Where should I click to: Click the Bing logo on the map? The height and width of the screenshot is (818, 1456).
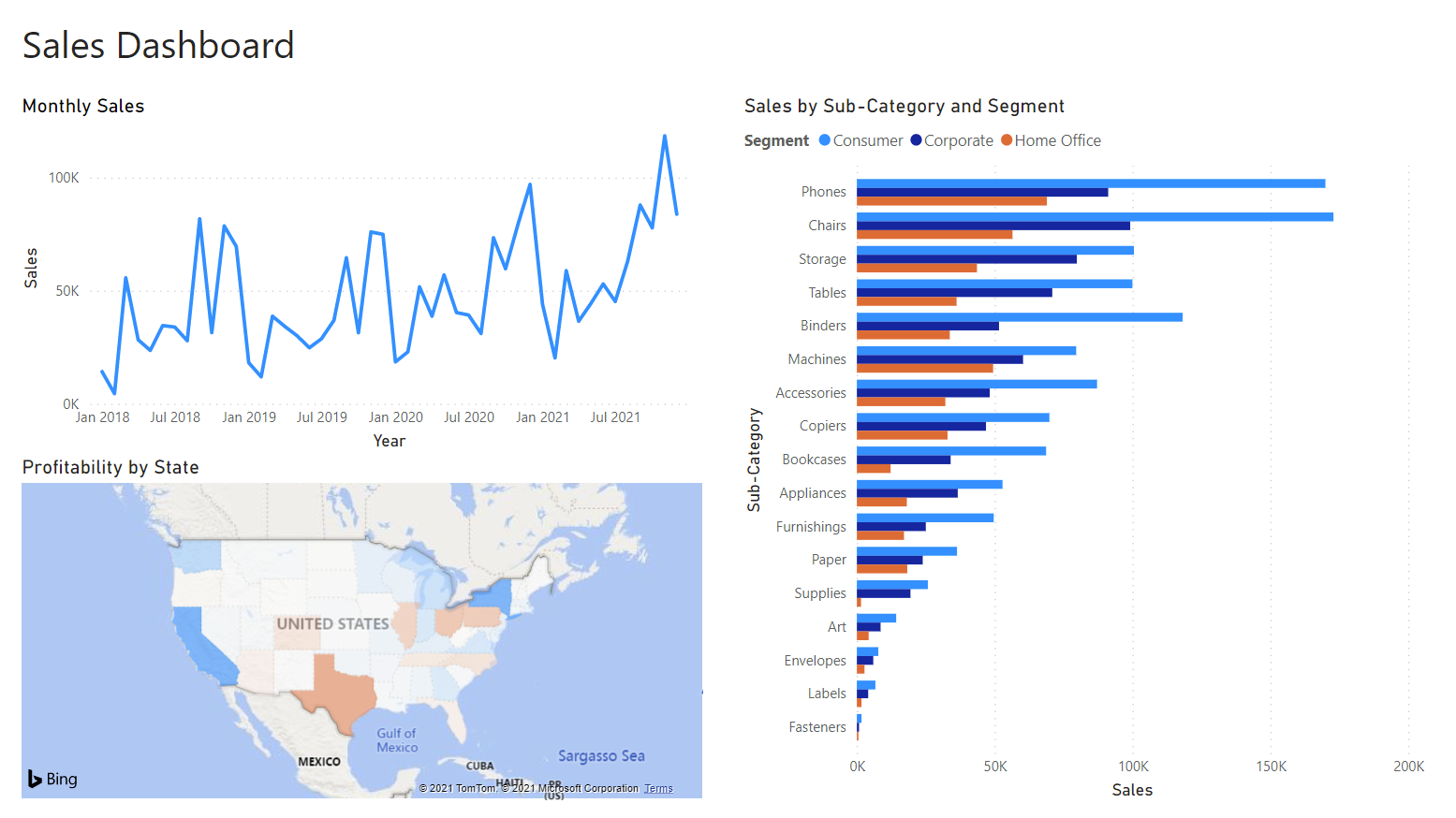coord(52,779)
